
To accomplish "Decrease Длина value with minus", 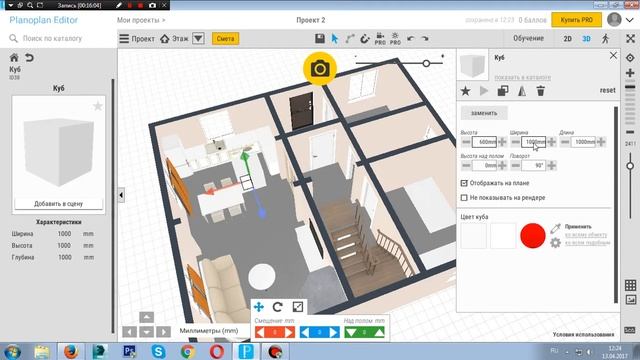I will (565, 142).
